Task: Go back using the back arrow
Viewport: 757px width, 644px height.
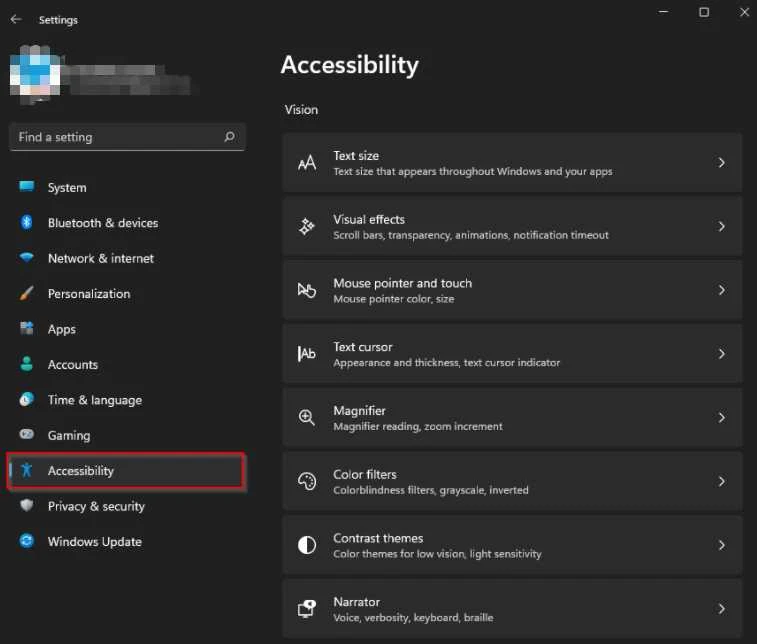Action: click(16, 19)
